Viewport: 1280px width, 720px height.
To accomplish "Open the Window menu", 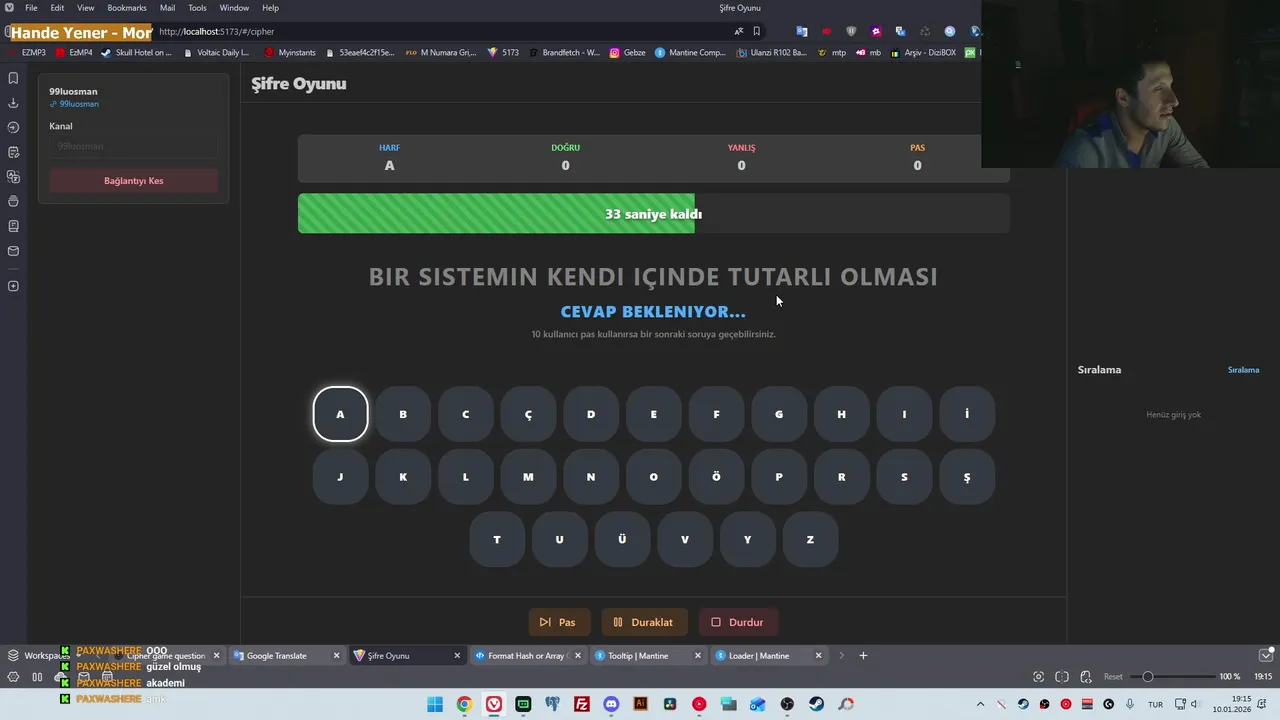I will point(234,8).
